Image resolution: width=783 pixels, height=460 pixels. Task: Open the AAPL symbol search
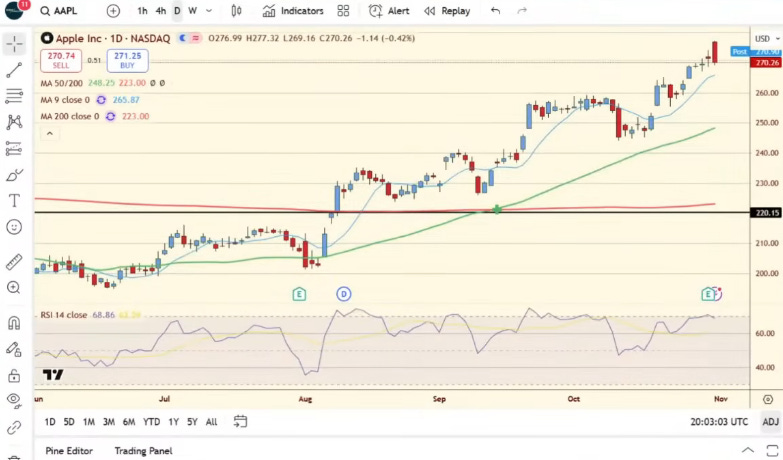59,11
